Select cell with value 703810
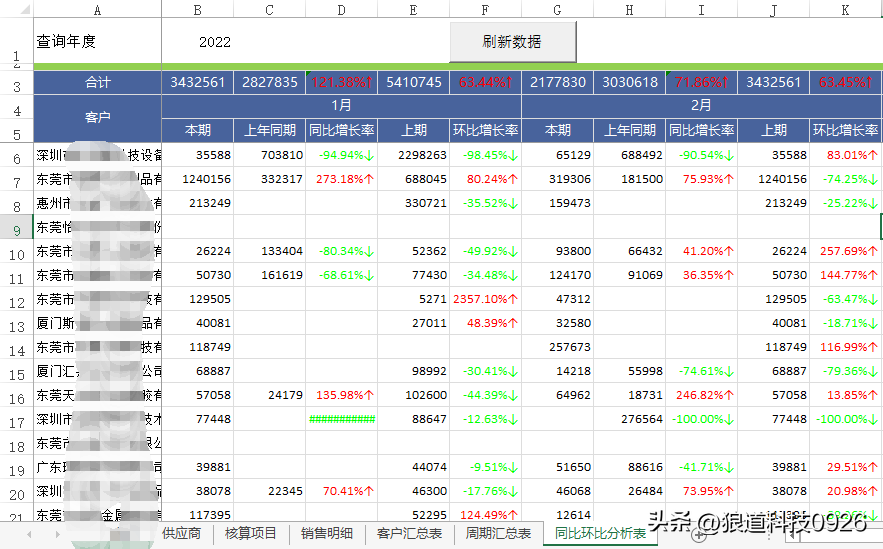The width and height of the screenshot is (883, 549). (x=270, y=155)
